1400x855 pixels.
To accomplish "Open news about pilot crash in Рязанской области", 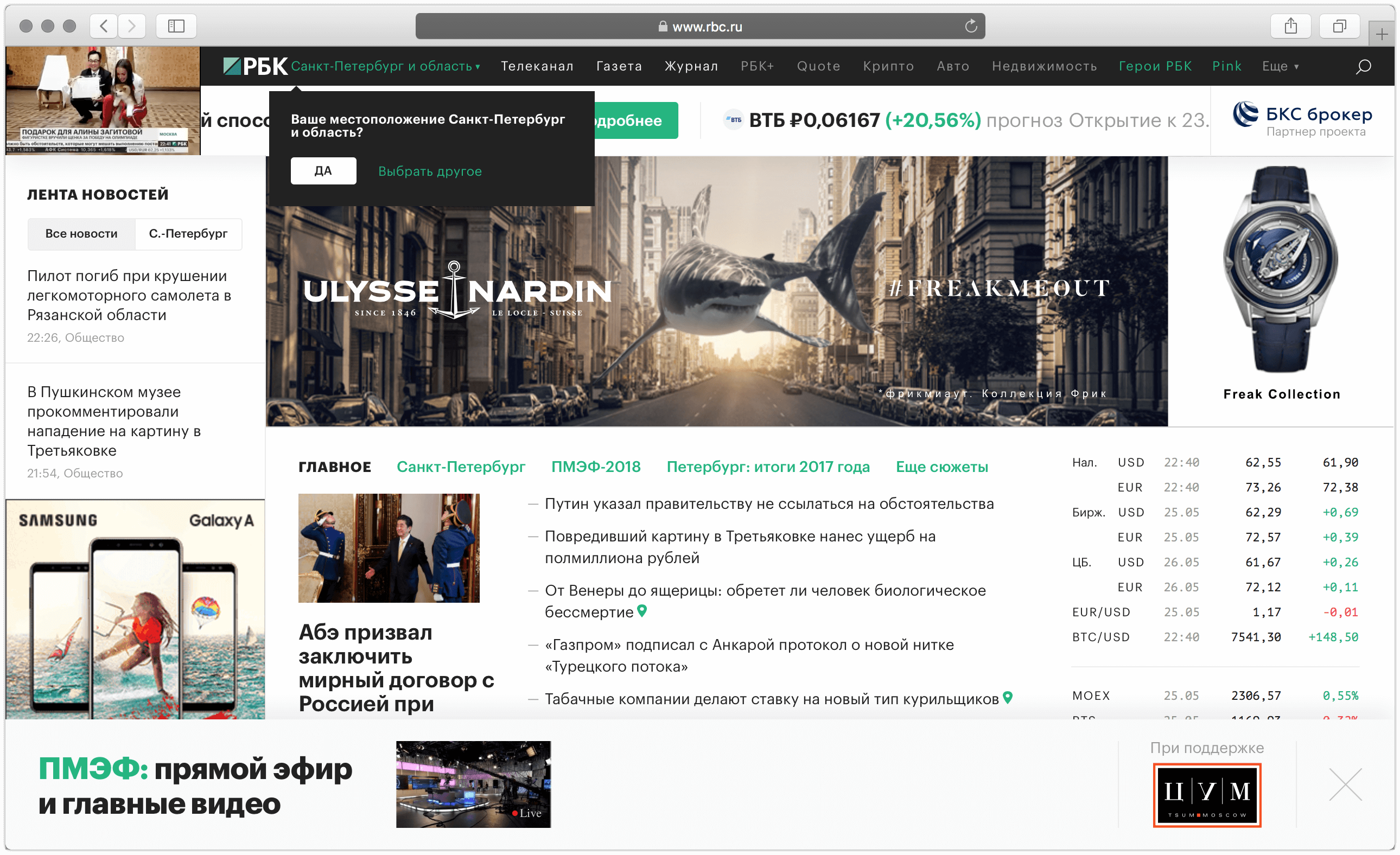I will tap(129, 296).
